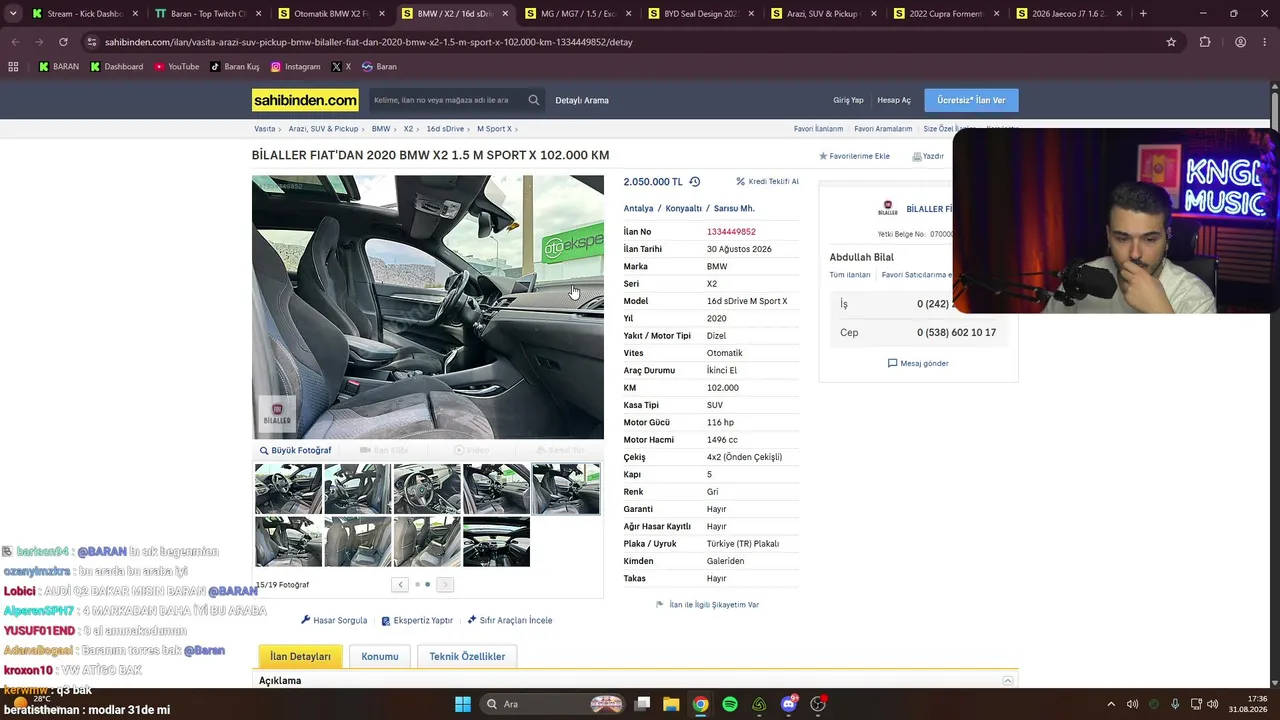Image resolution: width=1280 pixels, height=720 pixels.
Task: Open the M Sport X breadcrumb
Action: click(x=494, y=129)
